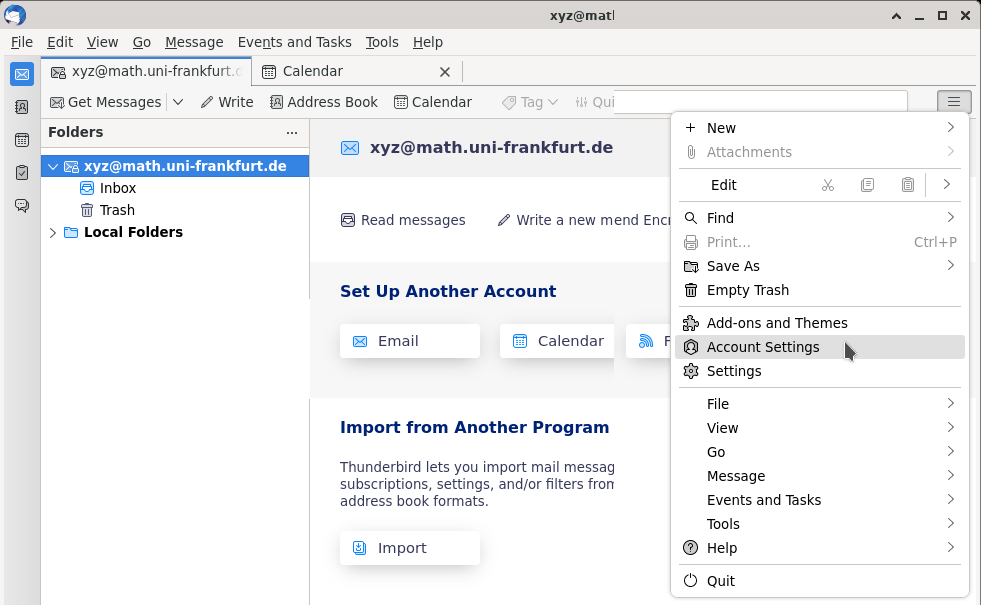The height and width of the screenshot is (605, 982).
Task: Click the Cut icon in Edit row
Action: (x=827, y=185)
